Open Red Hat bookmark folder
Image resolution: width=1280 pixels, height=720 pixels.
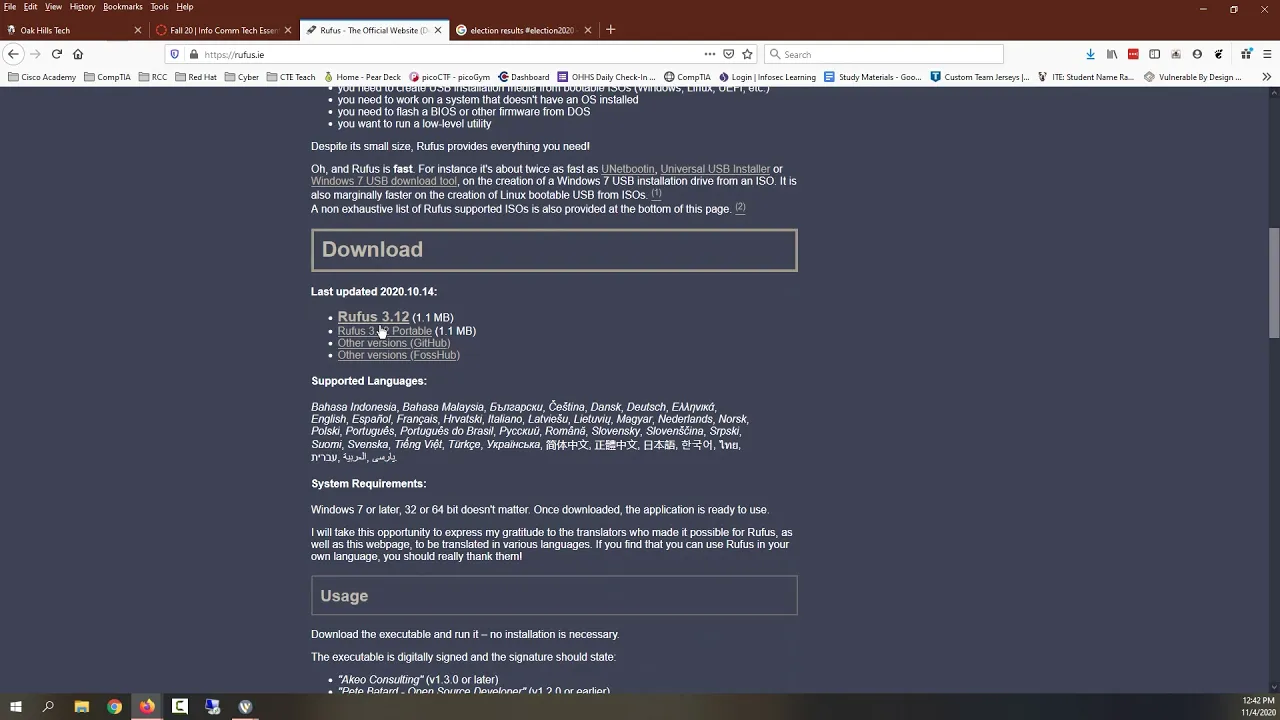(x=195, y=77)
